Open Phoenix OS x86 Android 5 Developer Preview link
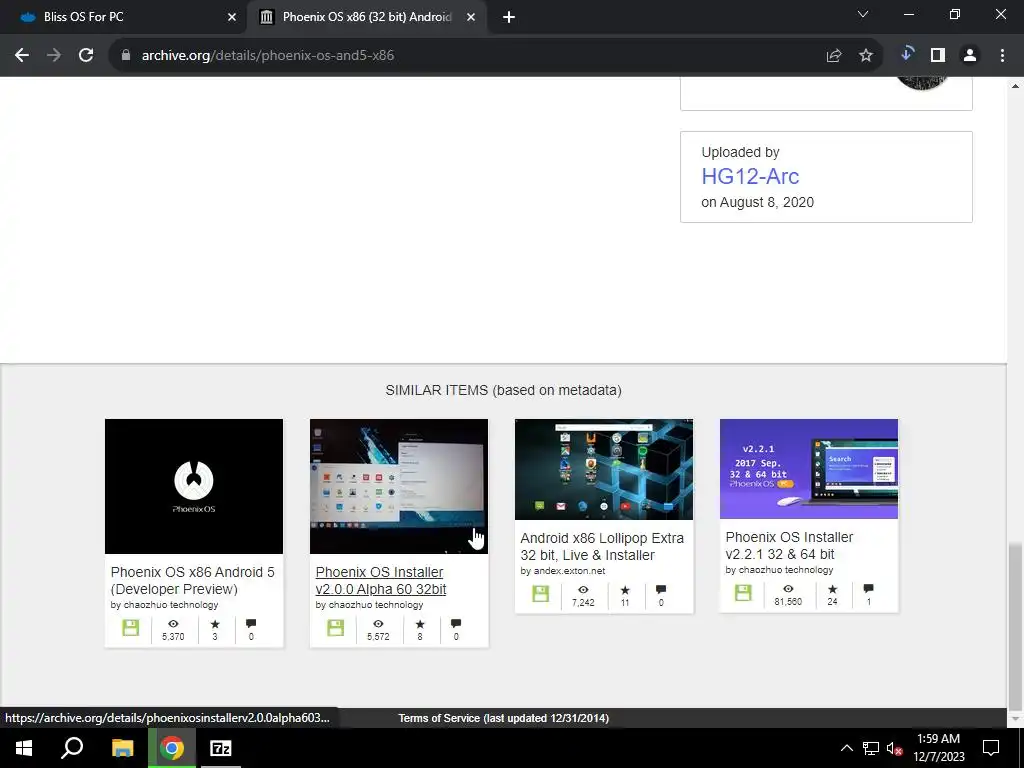This screenshot has height=768, width=1024. coord(193,581)
